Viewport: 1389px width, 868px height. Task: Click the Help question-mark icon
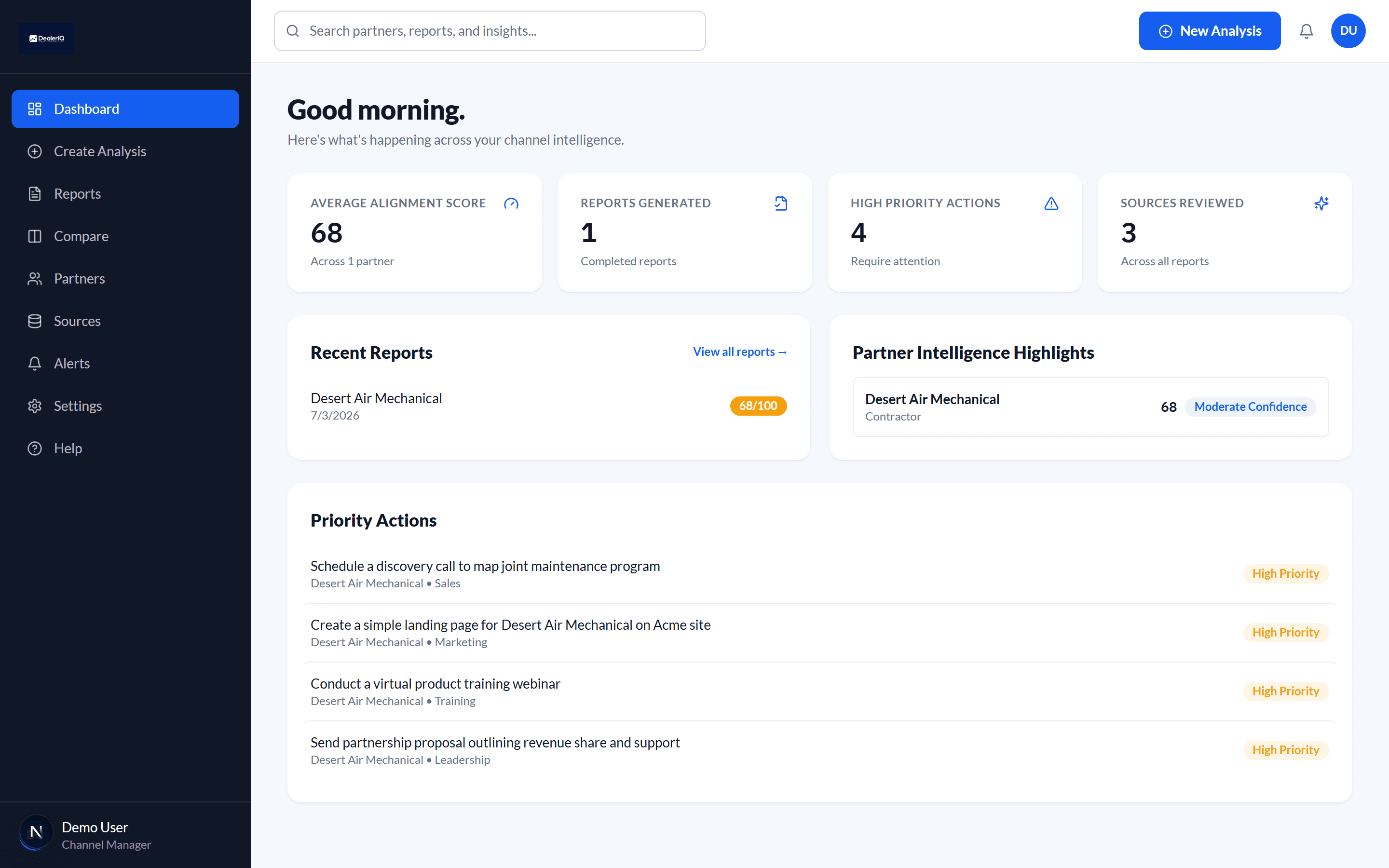coord(35,449)
